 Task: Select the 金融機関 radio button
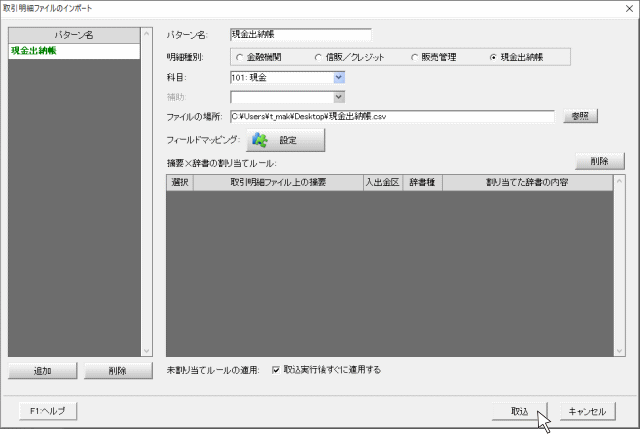240,58
